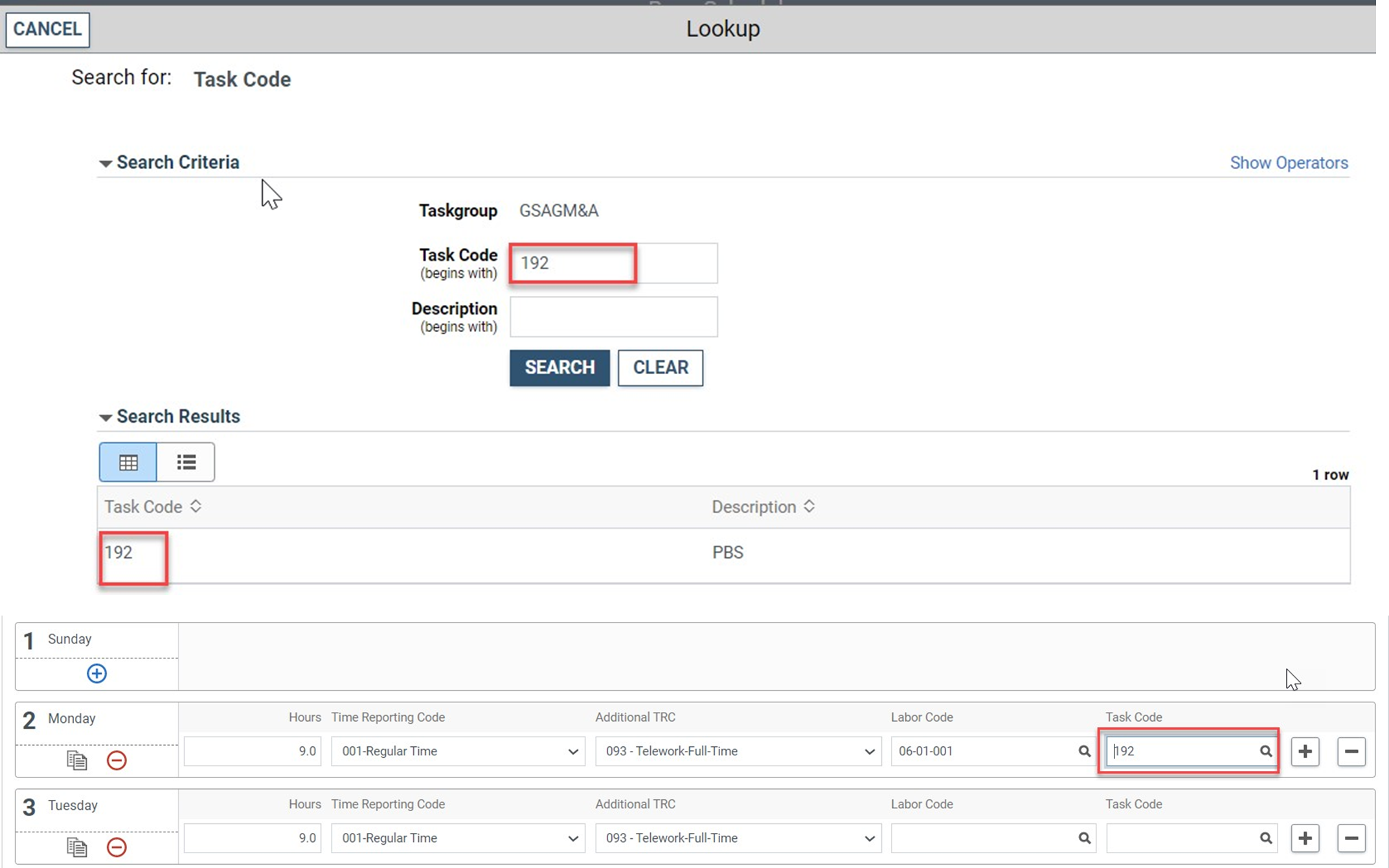
Task: Switch Search Results to grid view
Action: pos(128,462)
